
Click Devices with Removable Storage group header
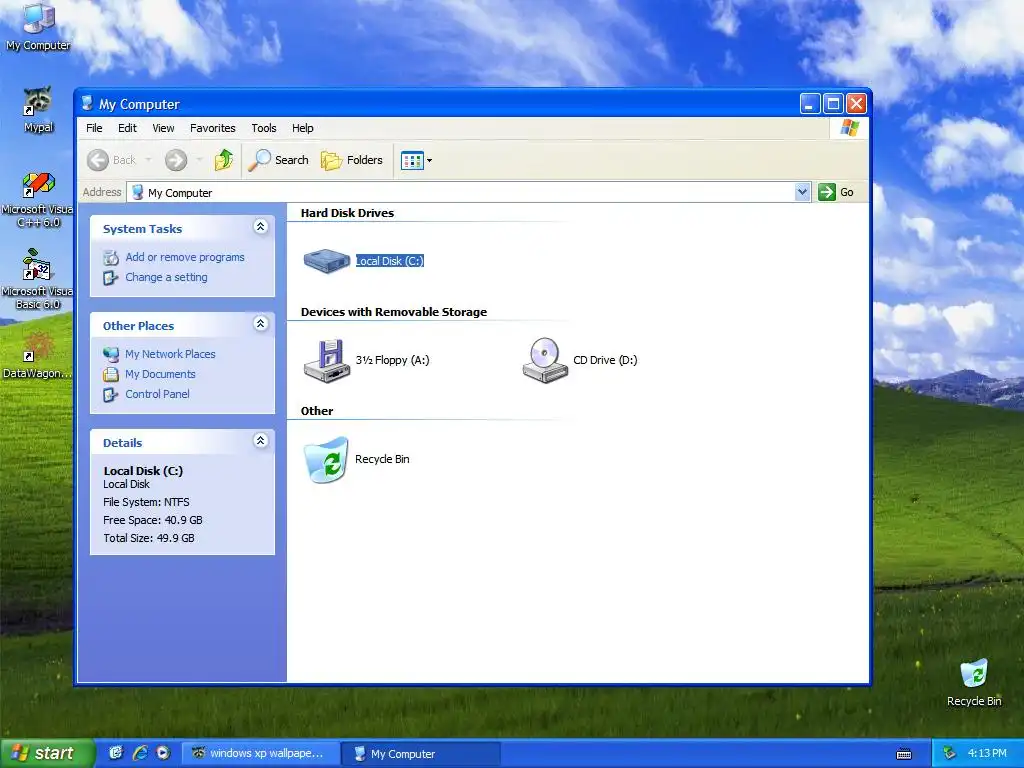click(x=394, y=312)
